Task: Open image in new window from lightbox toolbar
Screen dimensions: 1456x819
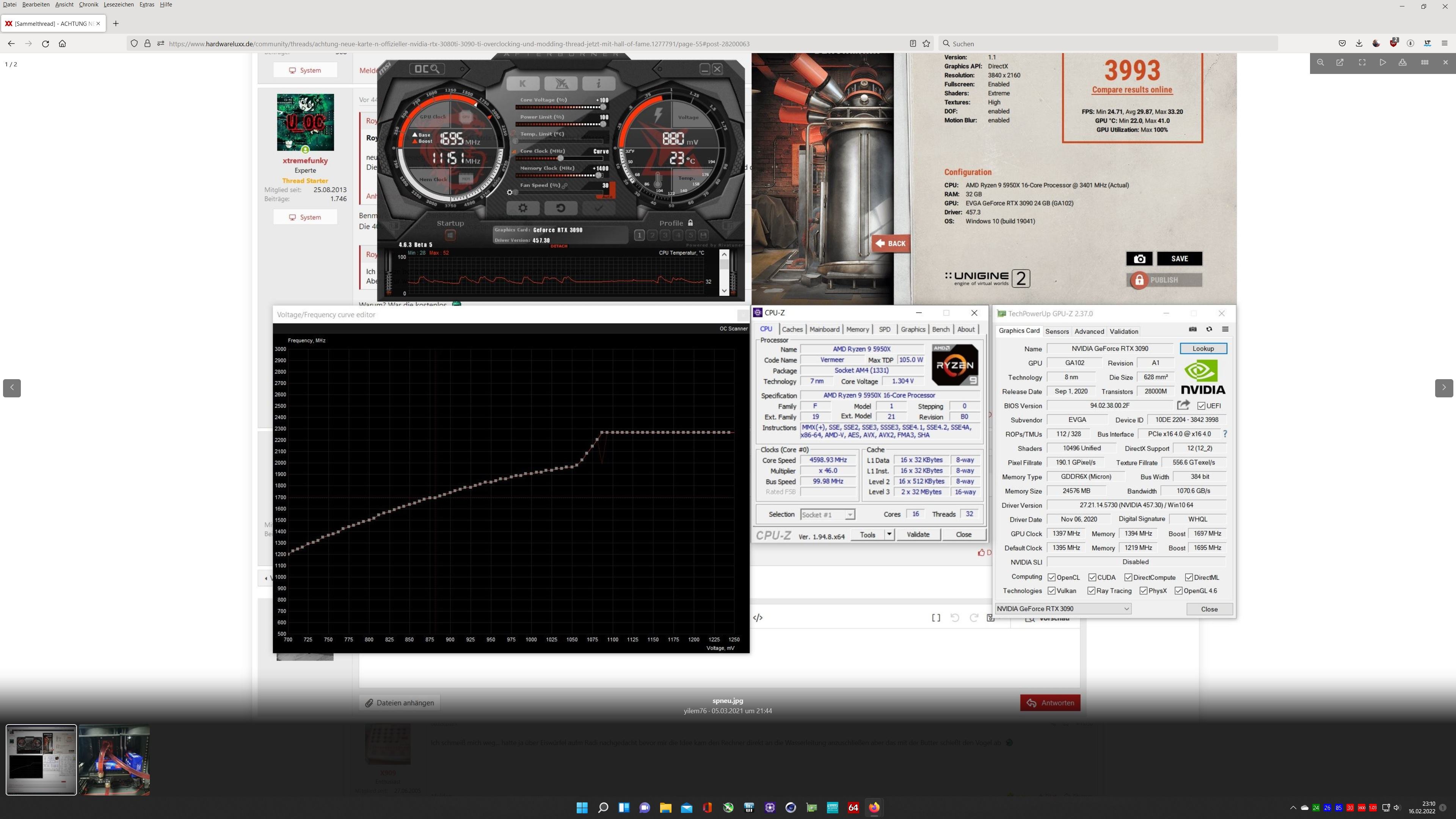Action: (1340, 62)
